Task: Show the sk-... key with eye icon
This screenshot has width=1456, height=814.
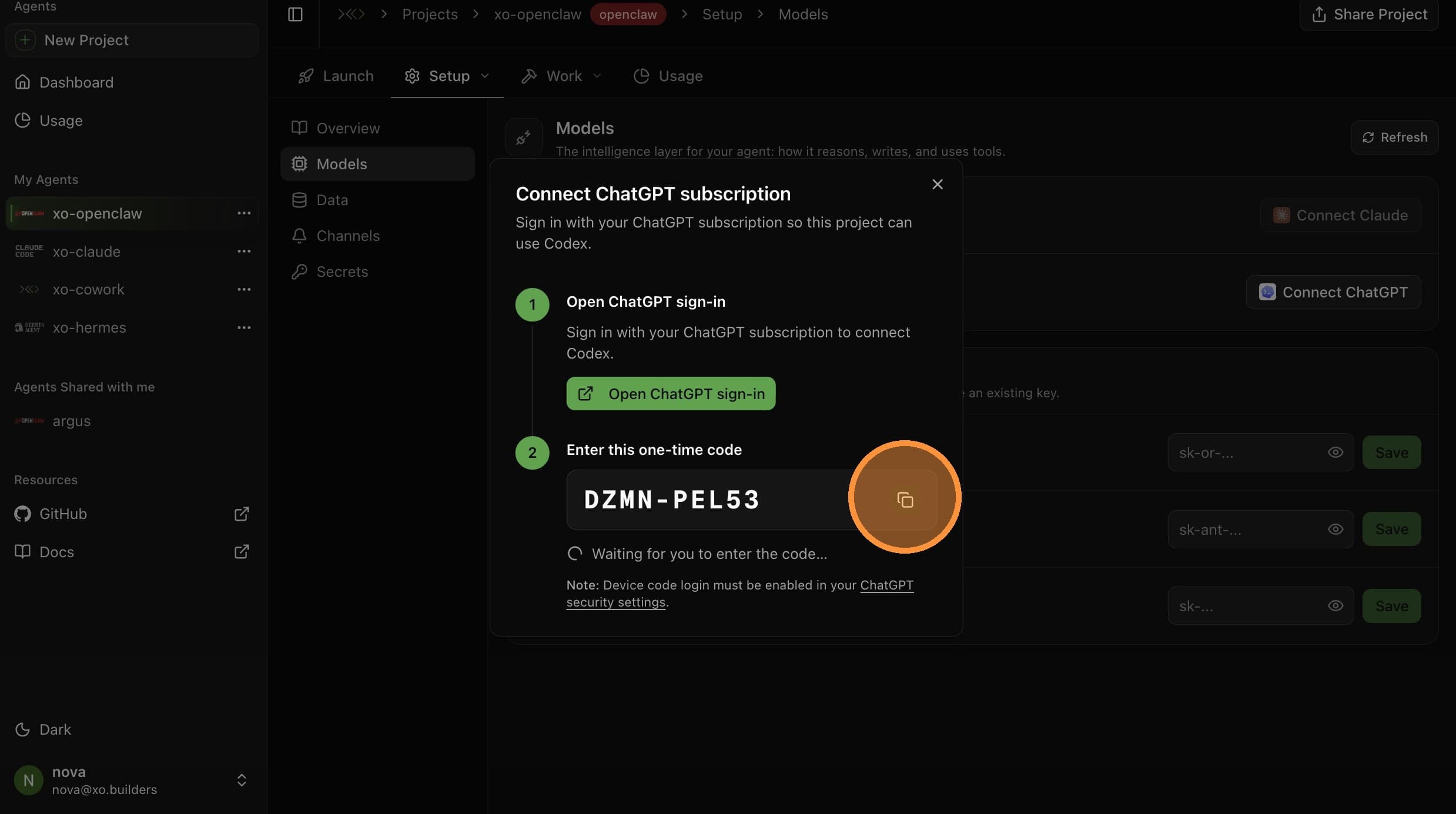Action: (x=1335, y=606)
